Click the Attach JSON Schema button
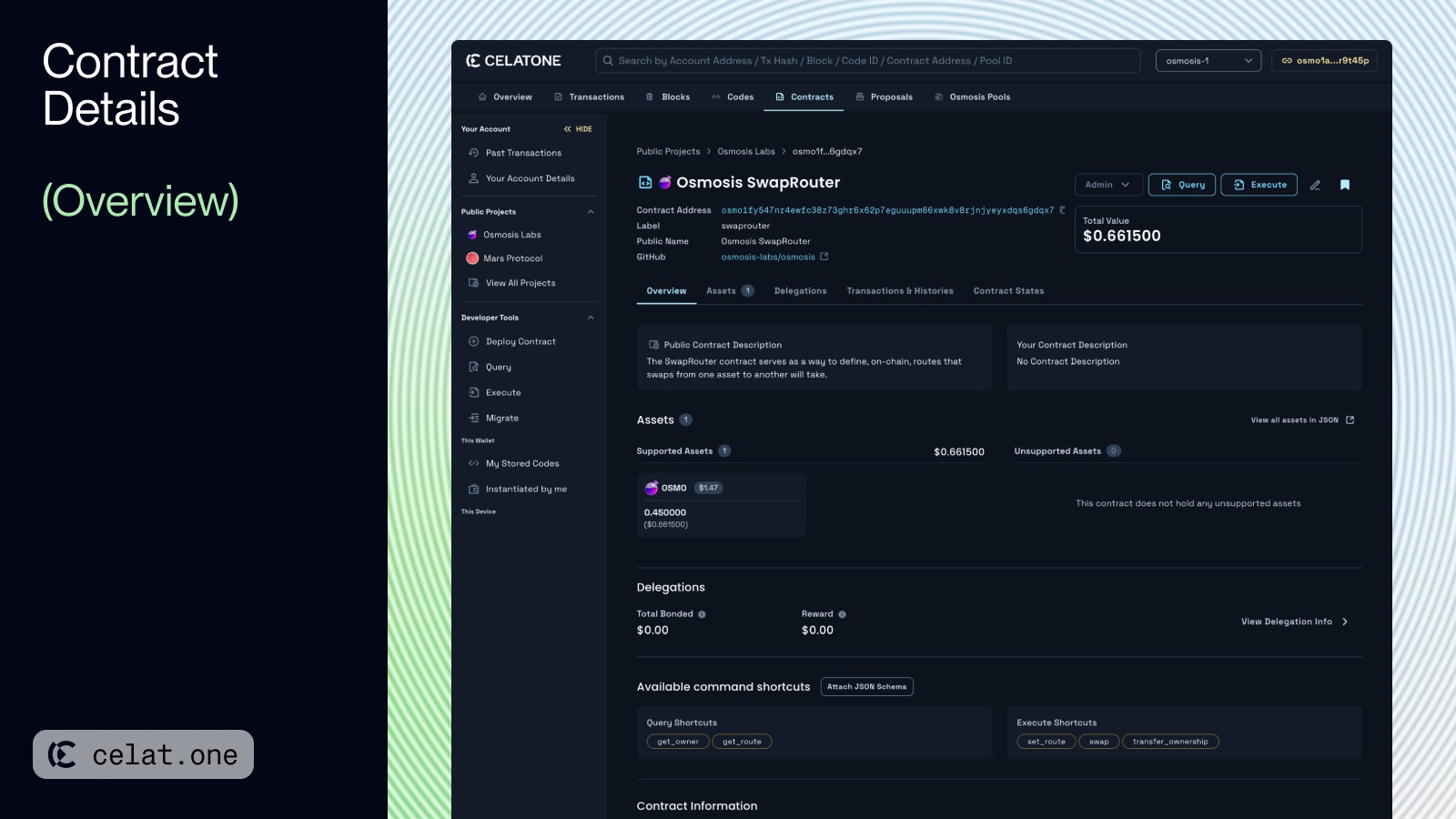 point(866,687)
